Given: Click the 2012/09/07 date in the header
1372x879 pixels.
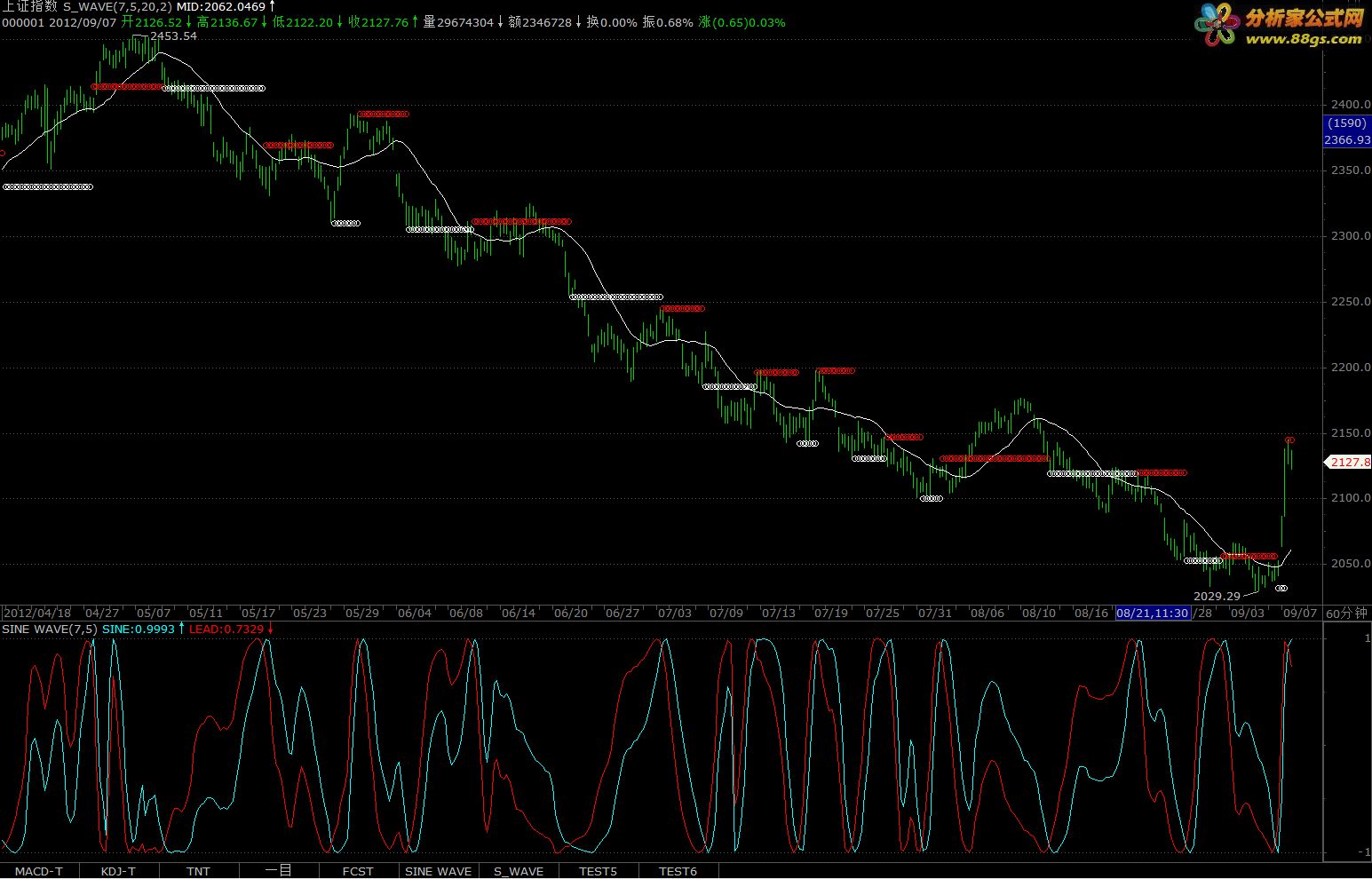Looking at the screenshot, I should coord(83,22).
